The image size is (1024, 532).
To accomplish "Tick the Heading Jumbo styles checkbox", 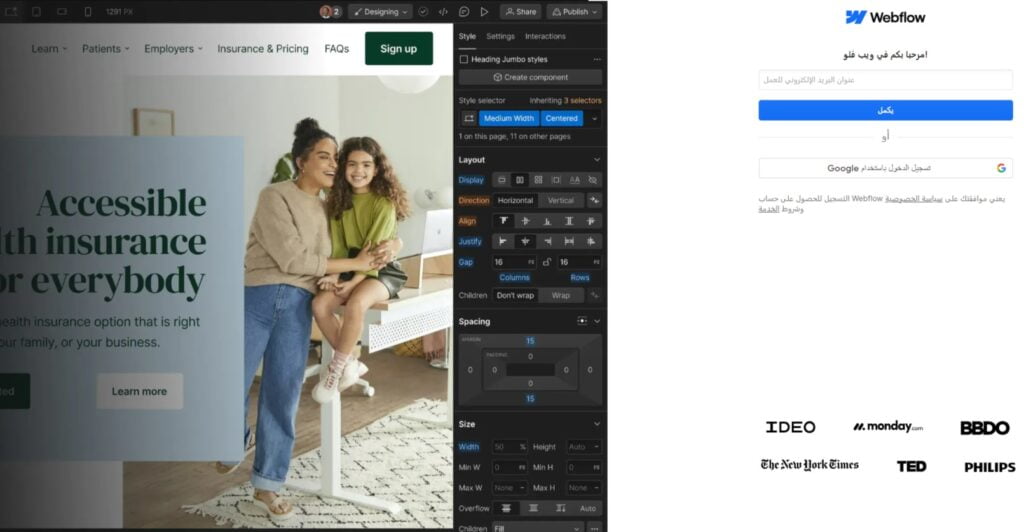I will pyautogui.click(x=464, y=59).
